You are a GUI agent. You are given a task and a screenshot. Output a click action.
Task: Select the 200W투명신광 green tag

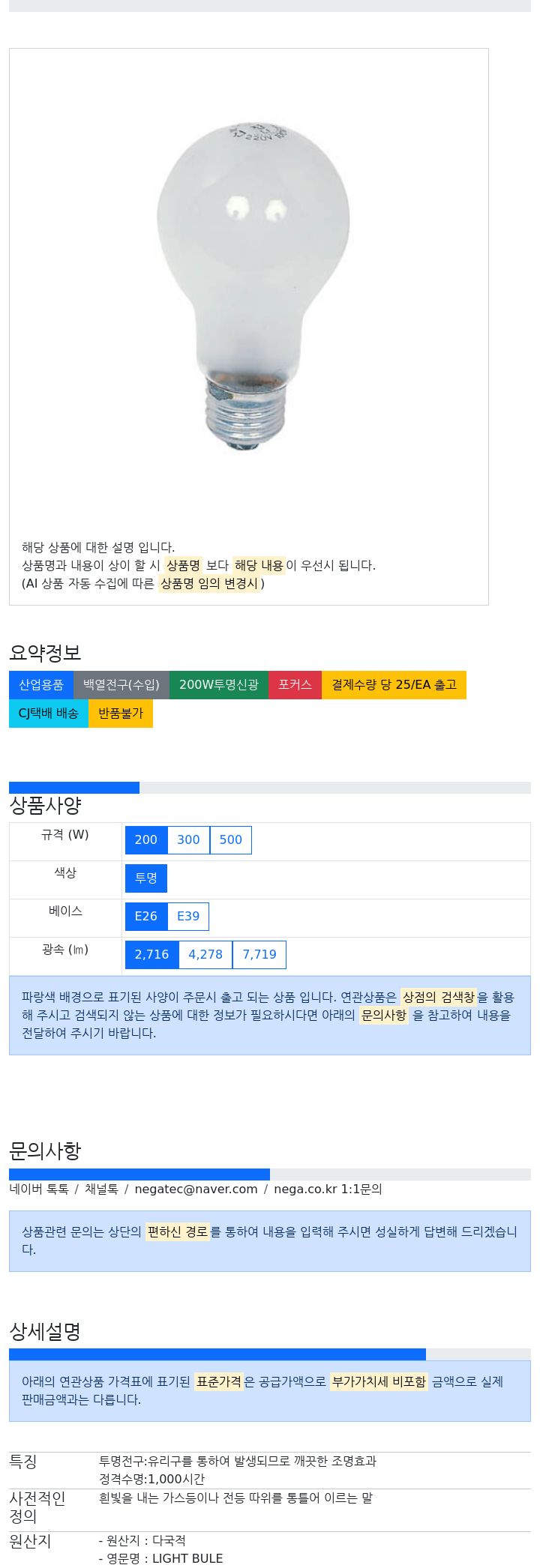(219, 685)
